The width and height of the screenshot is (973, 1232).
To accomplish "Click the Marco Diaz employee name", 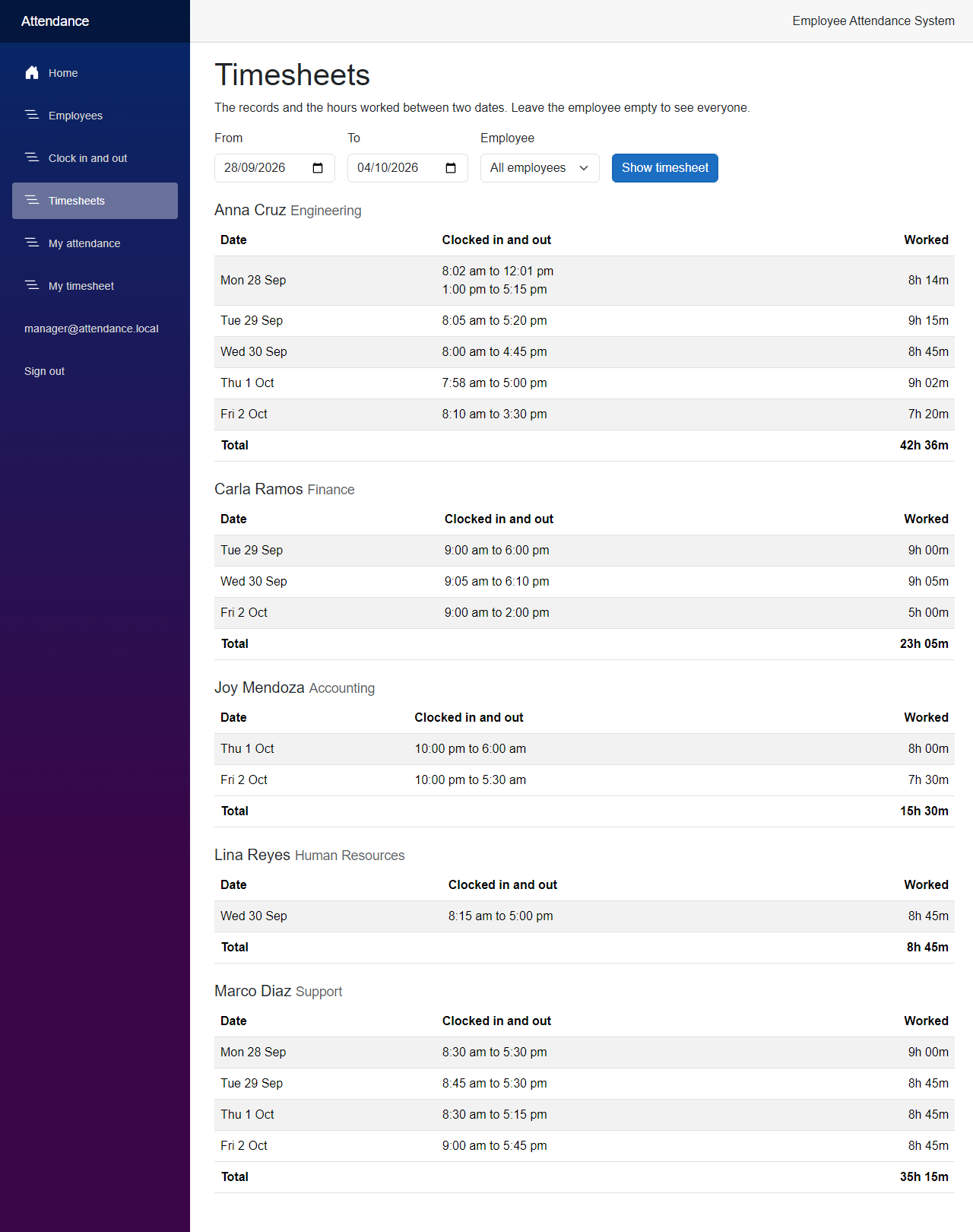I will (x=252, y=991).
